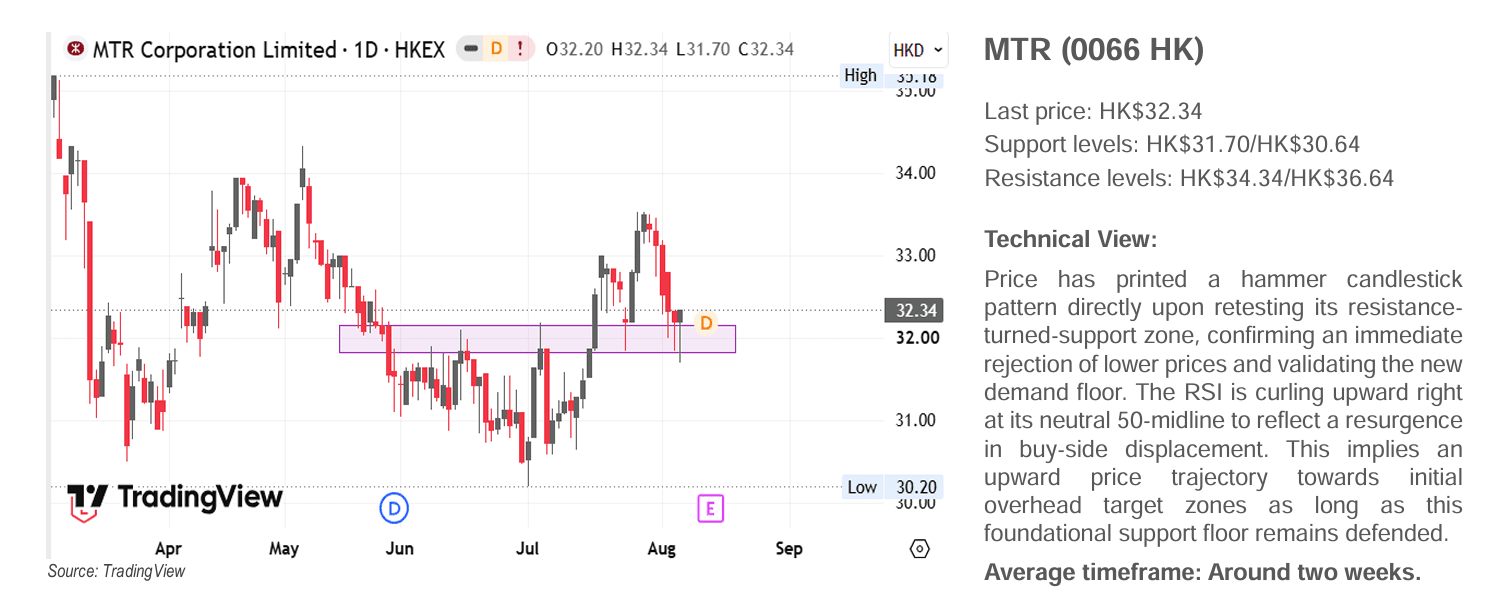Click the Apr label on time axis
This screenshot has height=606, width=1496.
pyautogui.click(x=168, y=548)
